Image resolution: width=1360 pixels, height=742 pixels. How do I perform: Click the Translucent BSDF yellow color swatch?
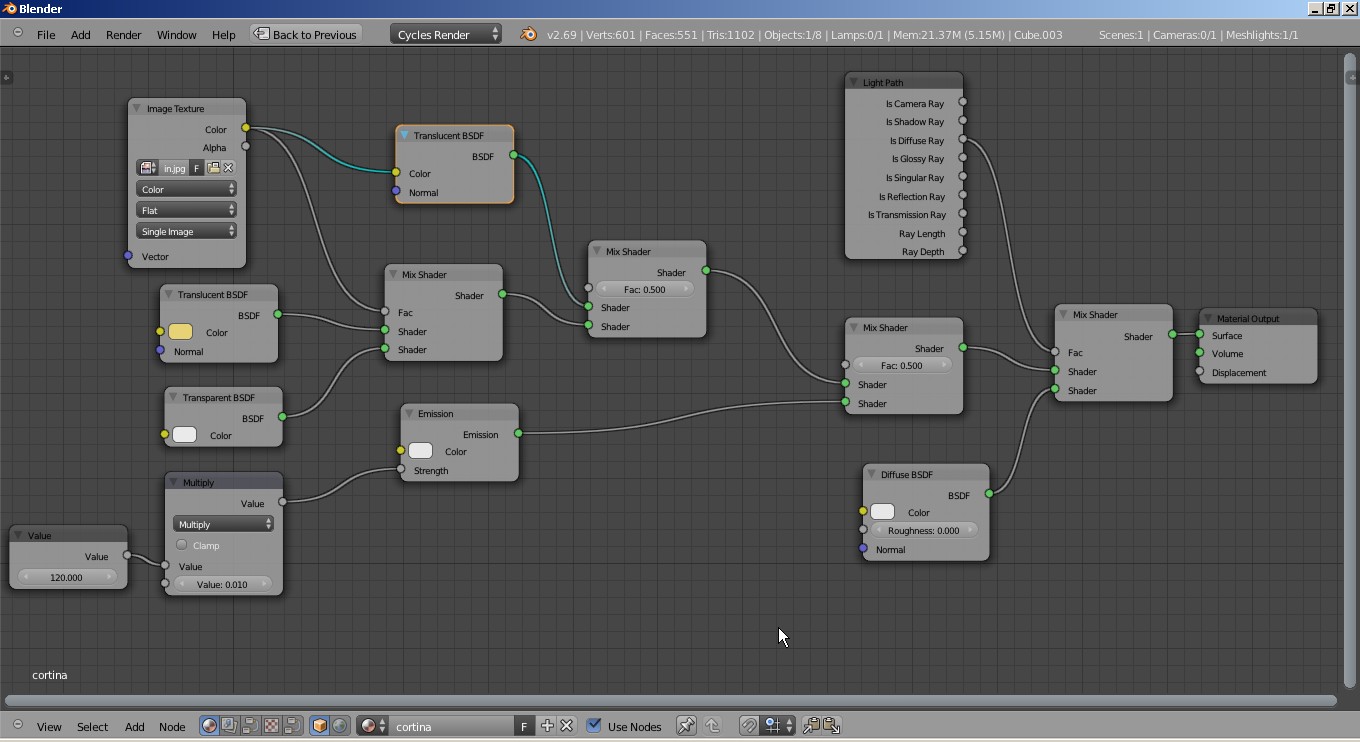coord(181,332)
